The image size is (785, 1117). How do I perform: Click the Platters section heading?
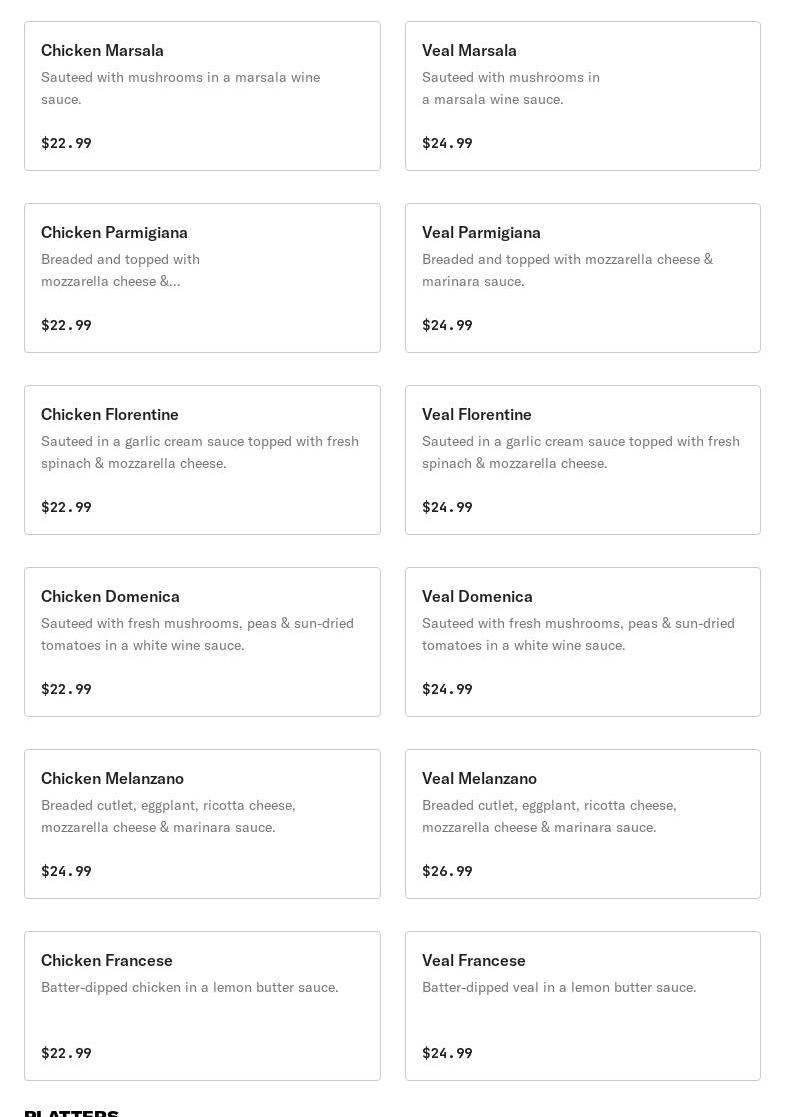[72, 1111]
